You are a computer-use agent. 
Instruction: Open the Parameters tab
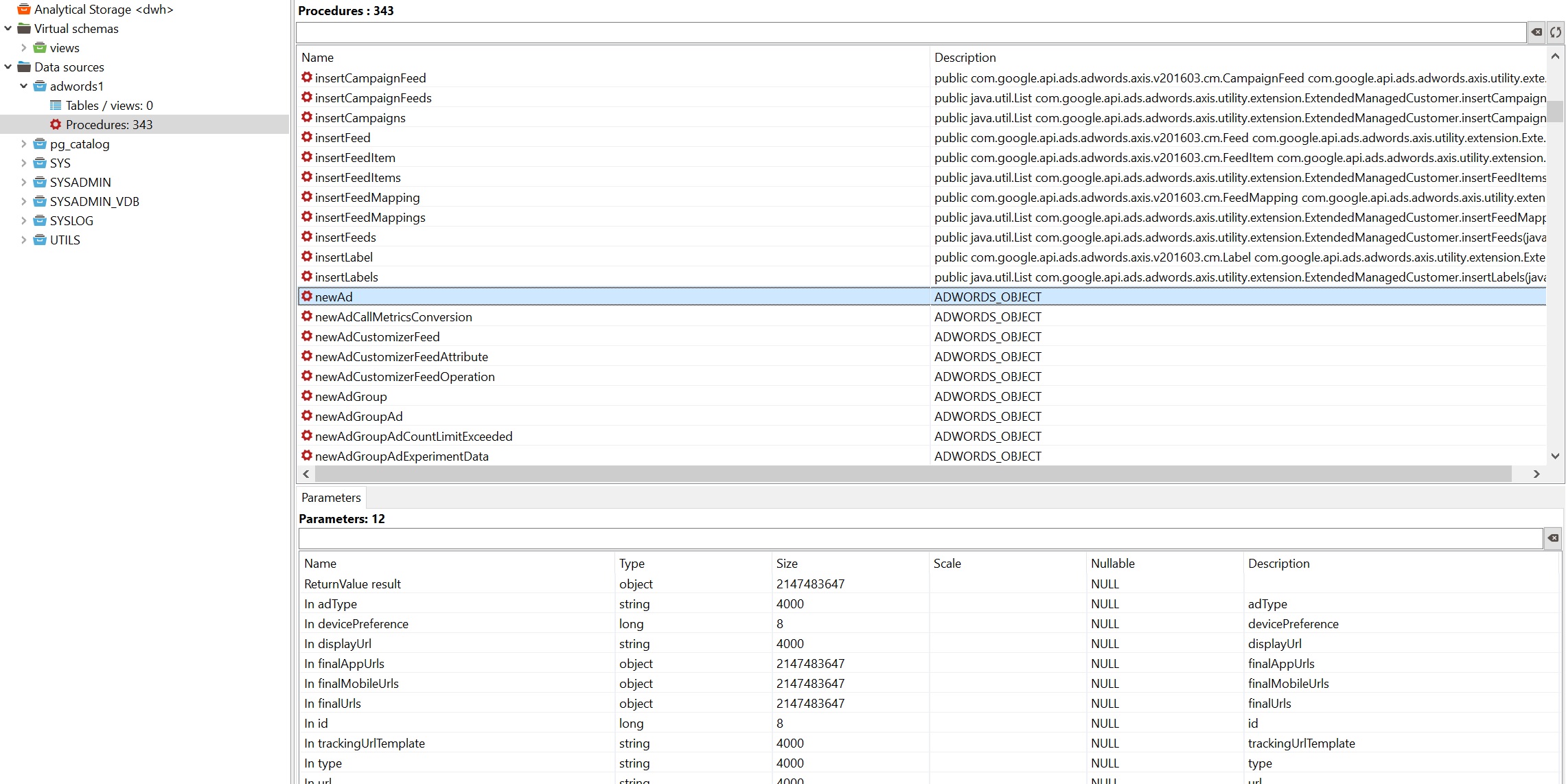tap(331, 498)
